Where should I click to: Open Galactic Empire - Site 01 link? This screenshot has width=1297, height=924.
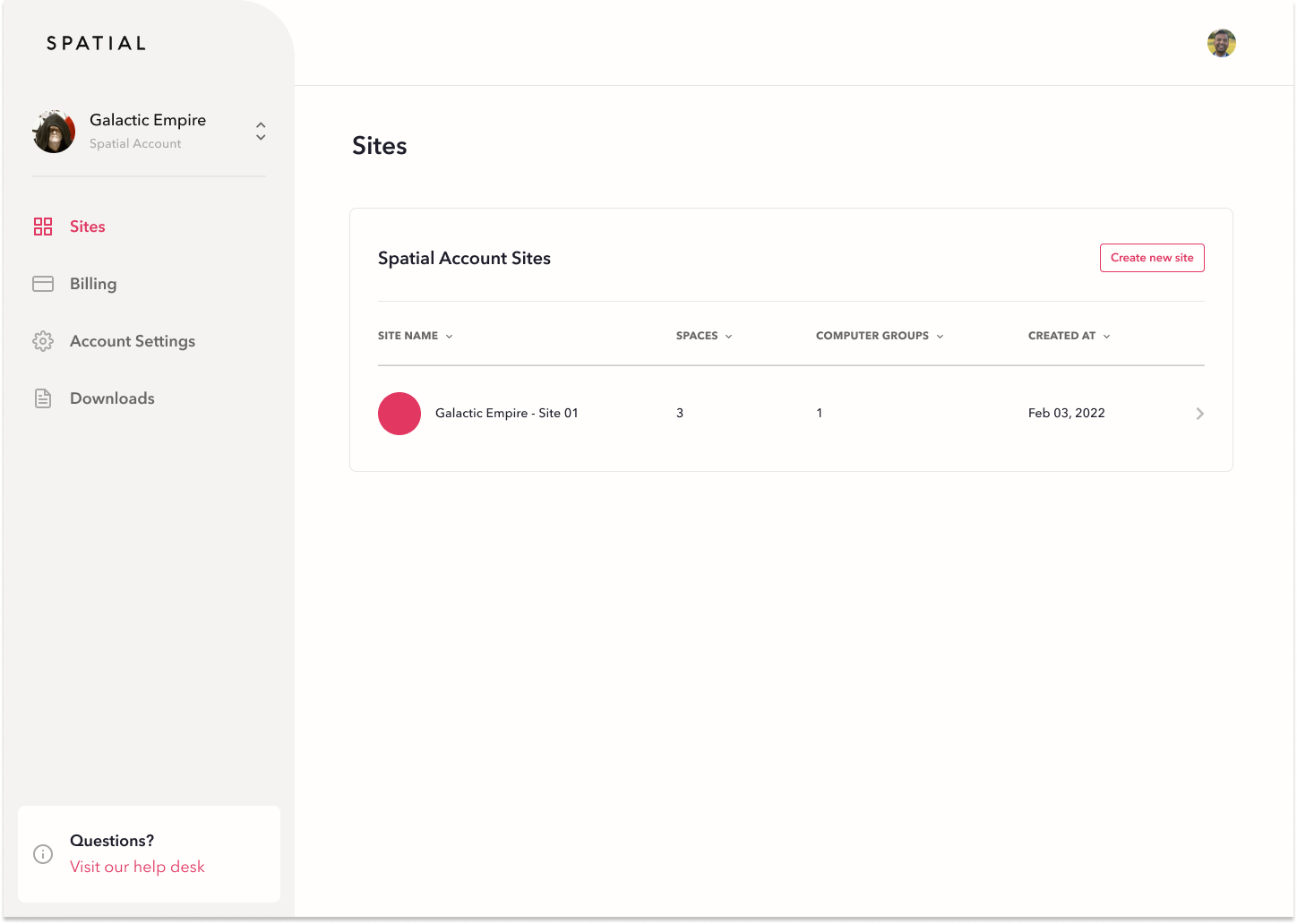coord(507,413)
